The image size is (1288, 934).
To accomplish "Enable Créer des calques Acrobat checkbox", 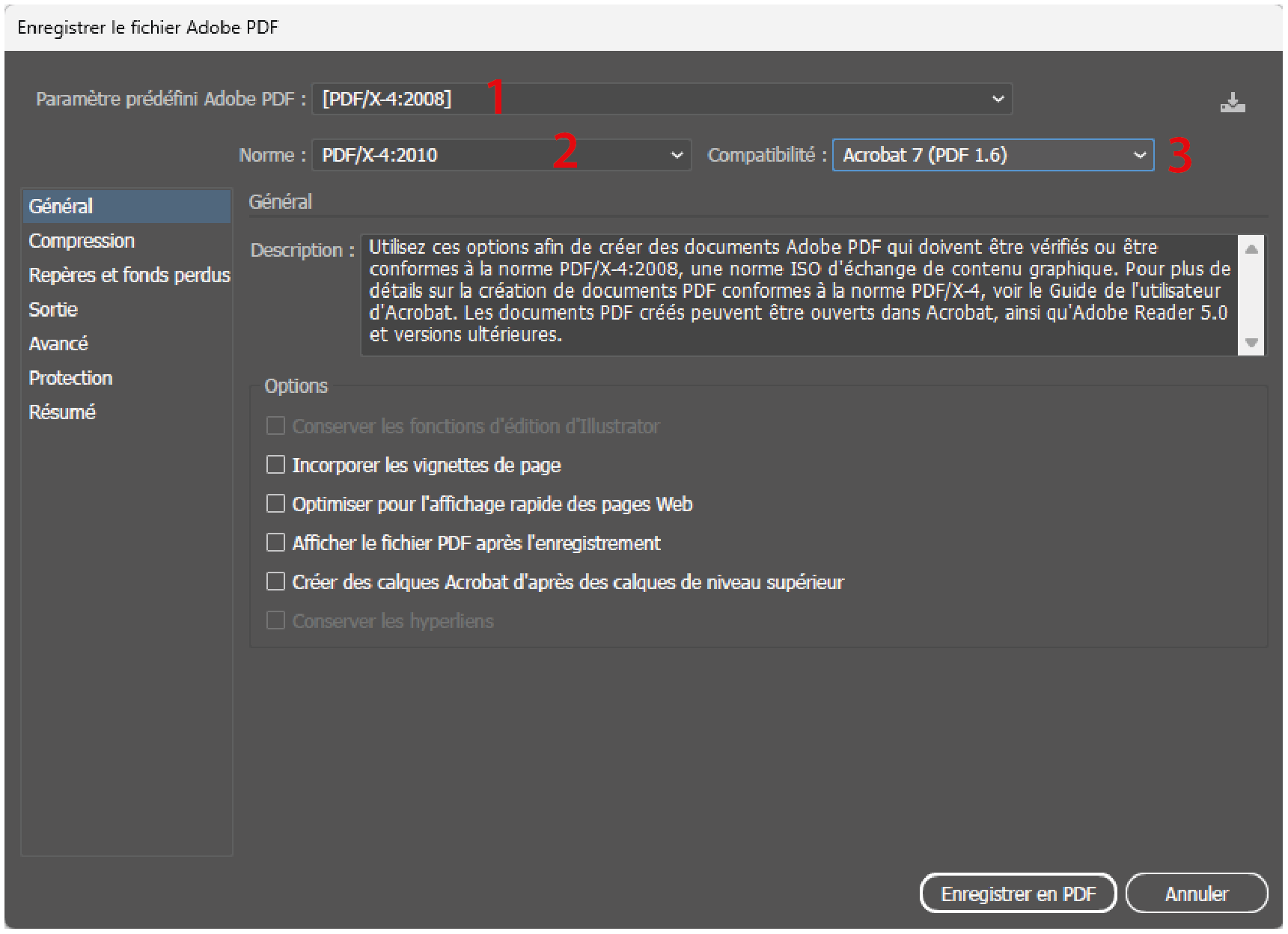I will coord(276,582).
